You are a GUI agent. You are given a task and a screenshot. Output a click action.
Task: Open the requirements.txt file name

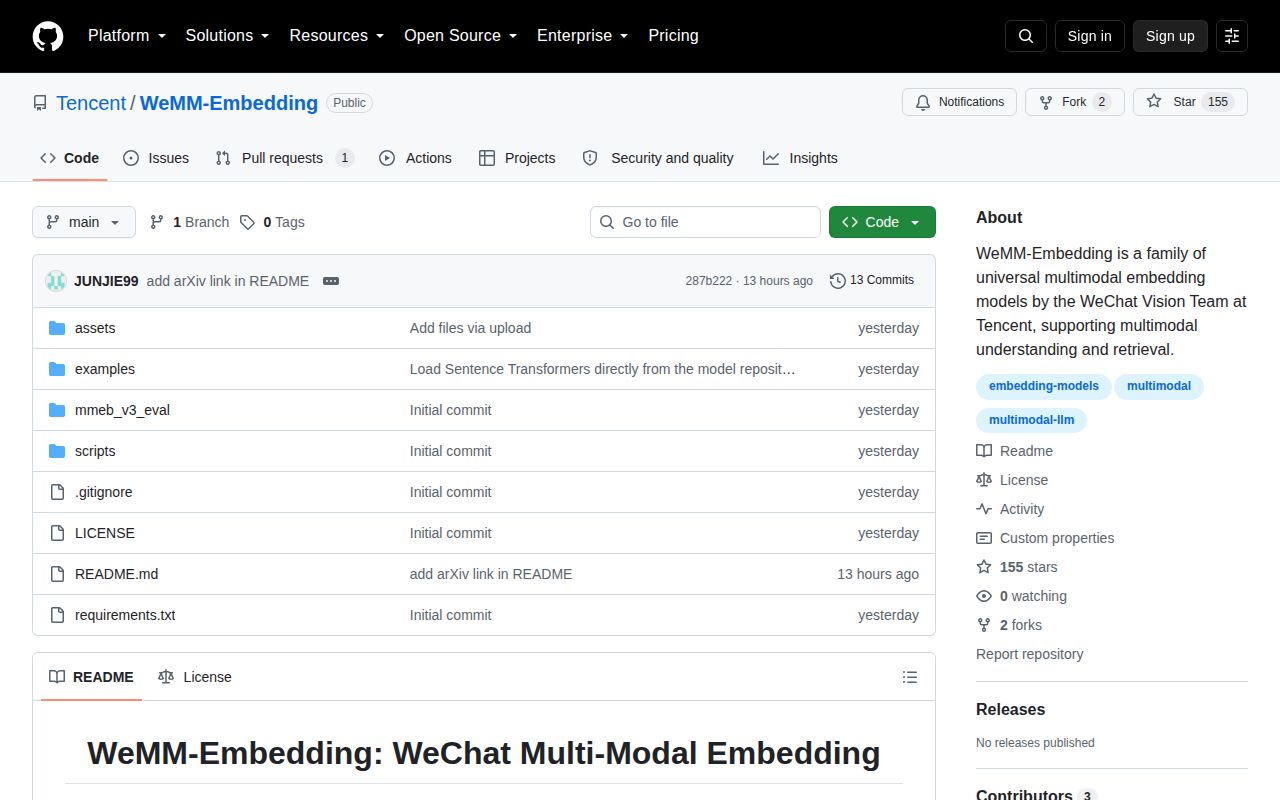click(x=125, y=615)
